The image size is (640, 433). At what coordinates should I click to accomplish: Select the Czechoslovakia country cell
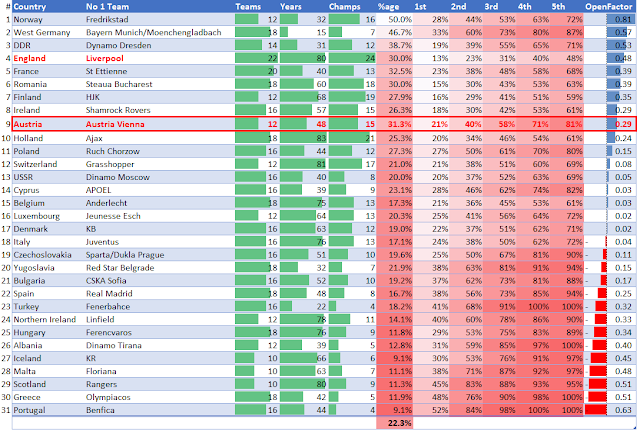(x=42, y=255)
